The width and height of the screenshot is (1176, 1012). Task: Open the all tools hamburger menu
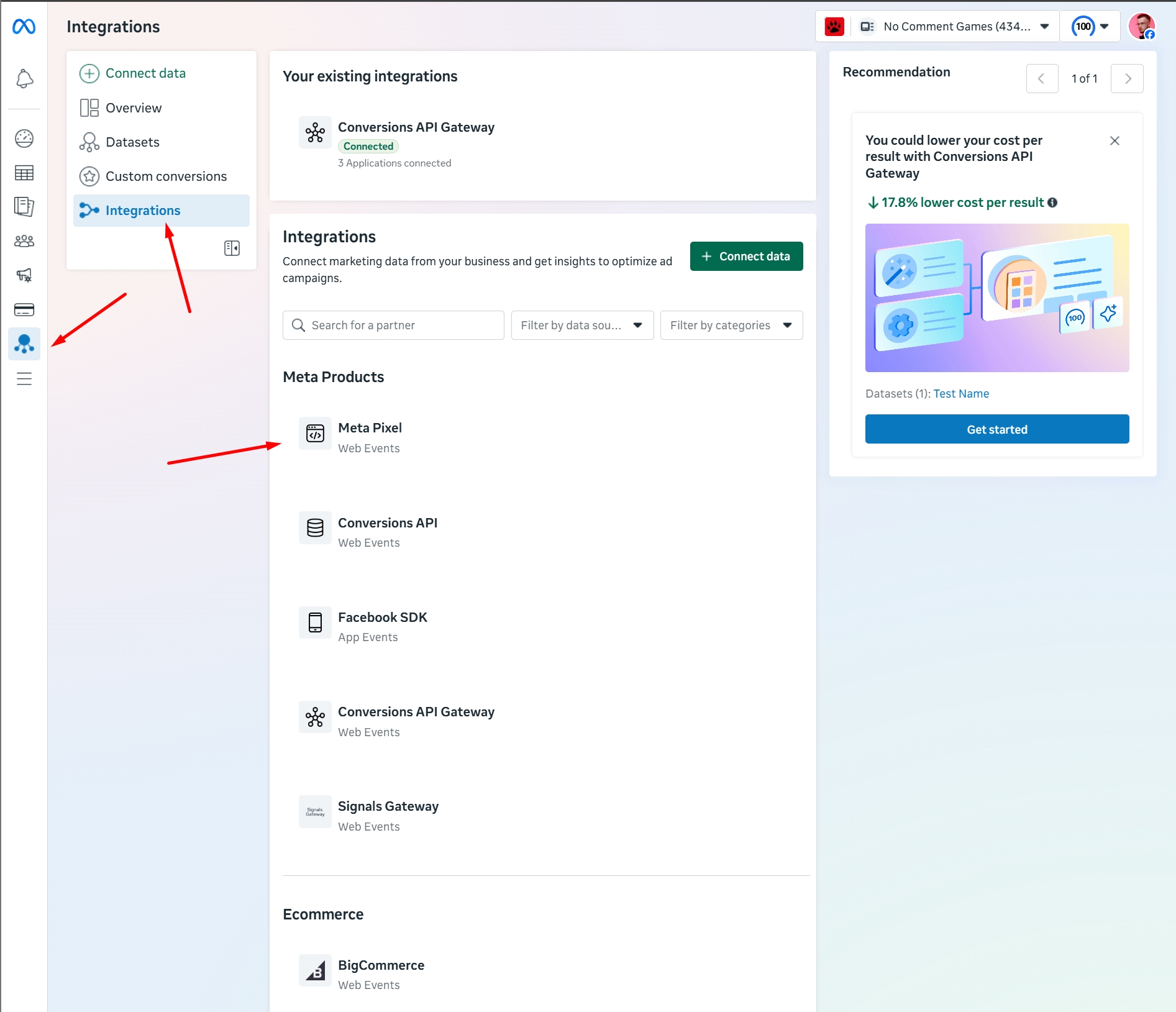pos(24,378)
